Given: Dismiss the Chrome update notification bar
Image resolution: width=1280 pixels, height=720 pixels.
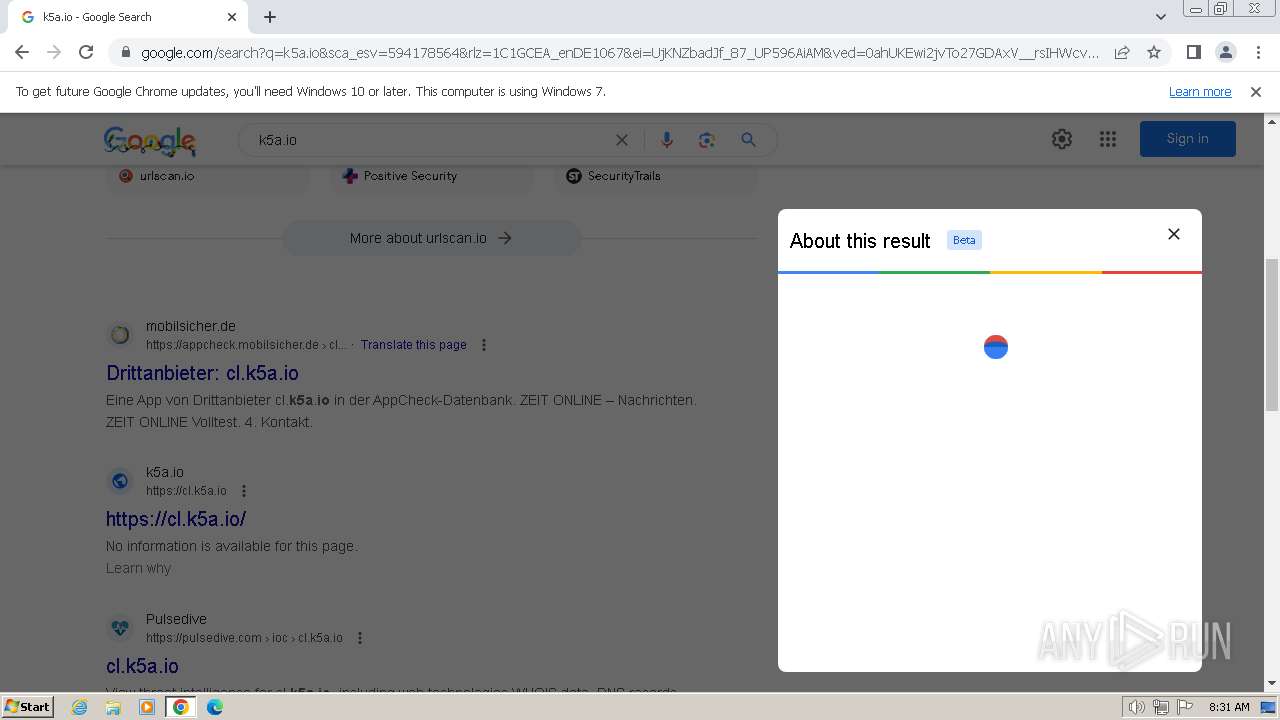Looking at the screenshot, I should pos(1256,92).
